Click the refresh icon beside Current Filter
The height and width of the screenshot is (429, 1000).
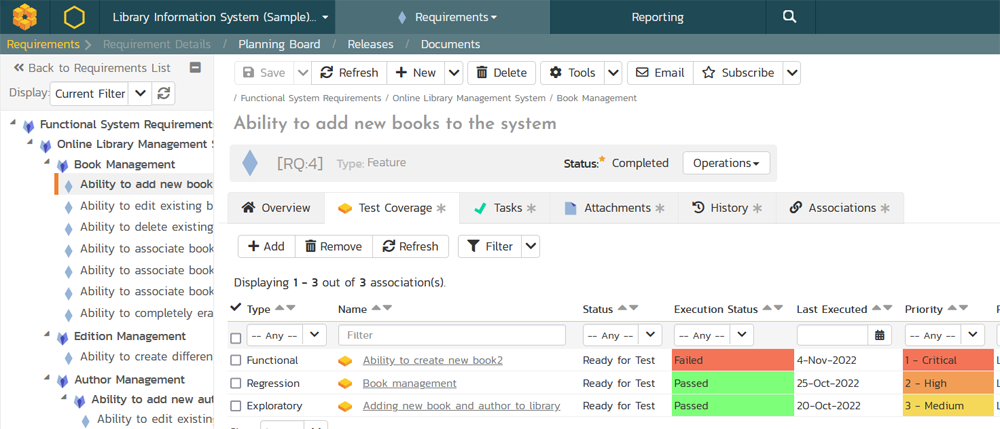pos(165,93)
